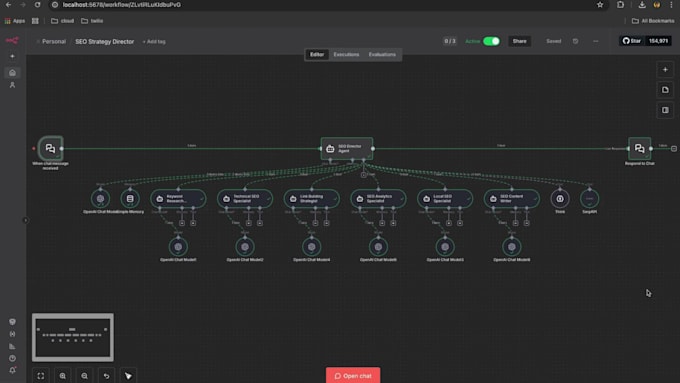Open the personal user sidebar icon
Screen dimensions: 680x383
(x=12, y=85)
